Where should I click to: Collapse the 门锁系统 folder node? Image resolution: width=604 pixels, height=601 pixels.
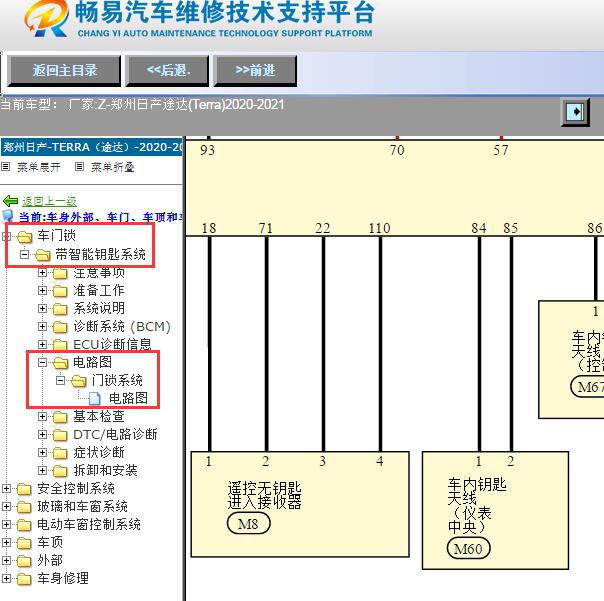[60, 381]
